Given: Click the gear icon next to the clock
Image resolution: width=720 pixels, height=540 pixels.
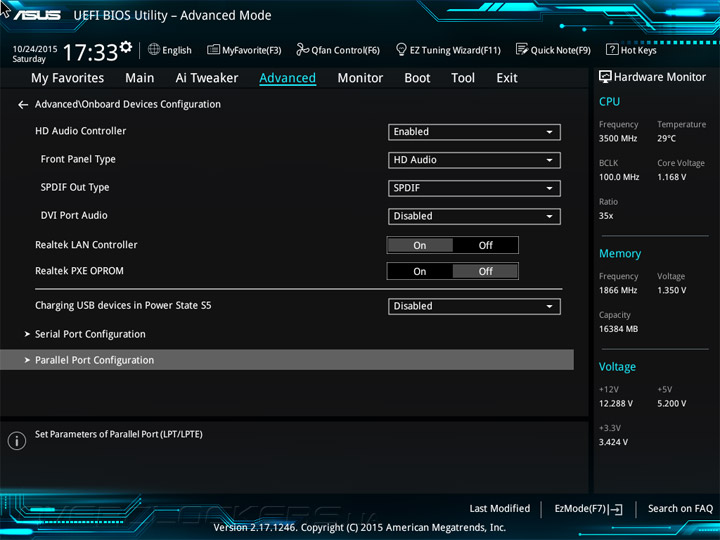Looking at the screenshot, I should point(126,47).
